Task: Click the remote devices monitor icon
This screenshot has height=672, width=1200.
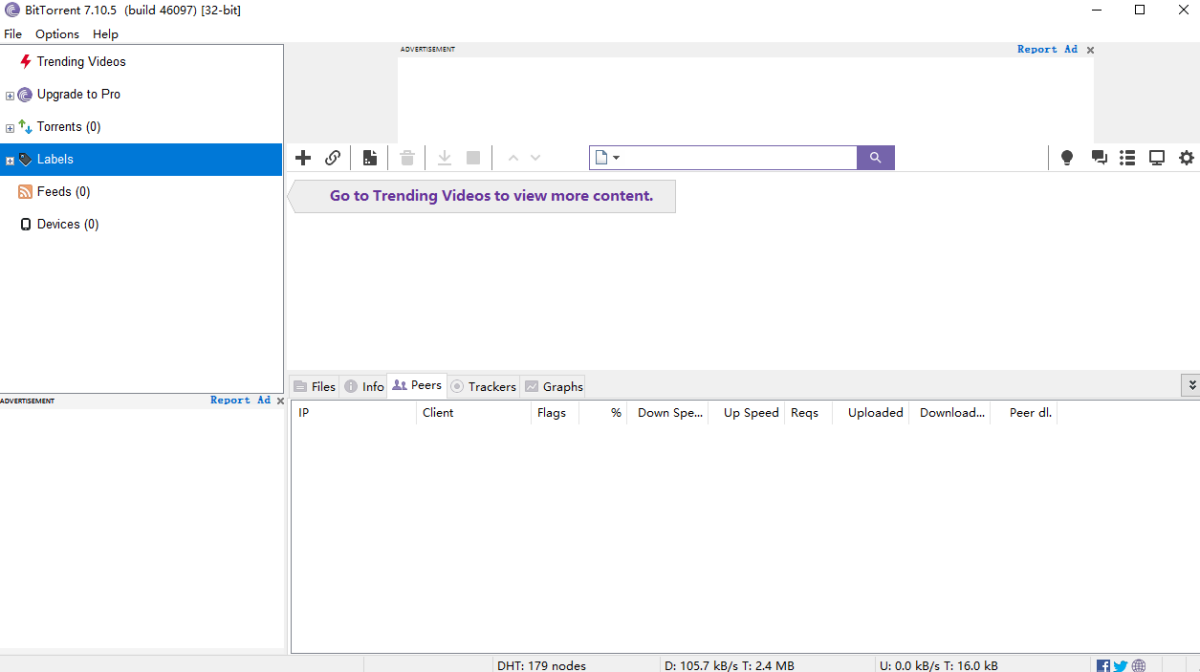Action: pyautogui.click(x=1157, y=157)
